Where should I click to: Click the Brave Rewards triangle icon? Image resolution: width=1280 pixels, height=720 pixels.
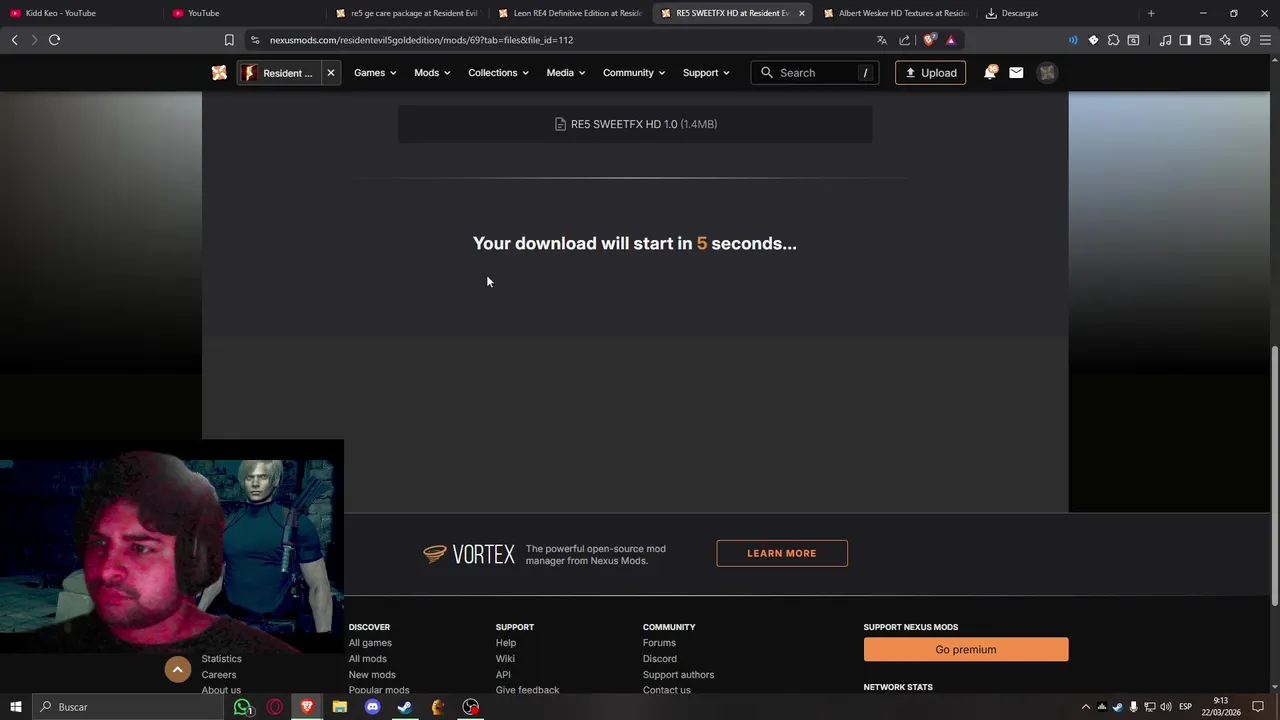951,40
